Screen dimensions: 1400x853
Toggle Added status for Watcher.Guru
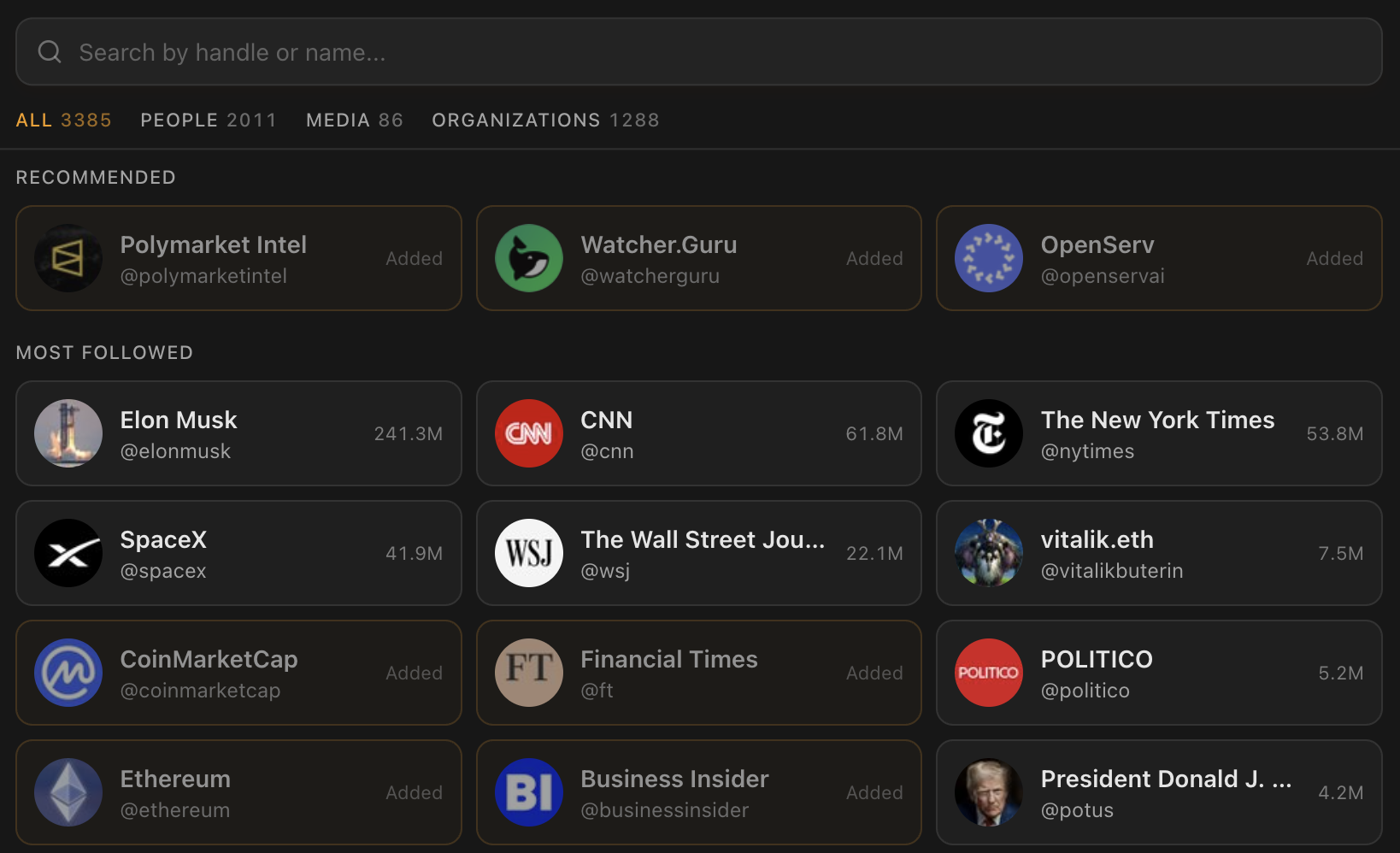[874, 258]
